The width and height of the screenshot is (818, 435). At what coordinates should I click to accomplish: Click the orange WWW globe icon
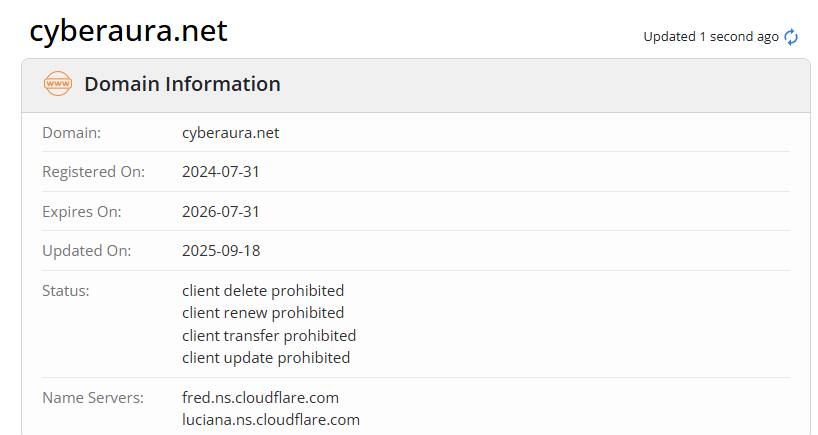tap(58, 84)
